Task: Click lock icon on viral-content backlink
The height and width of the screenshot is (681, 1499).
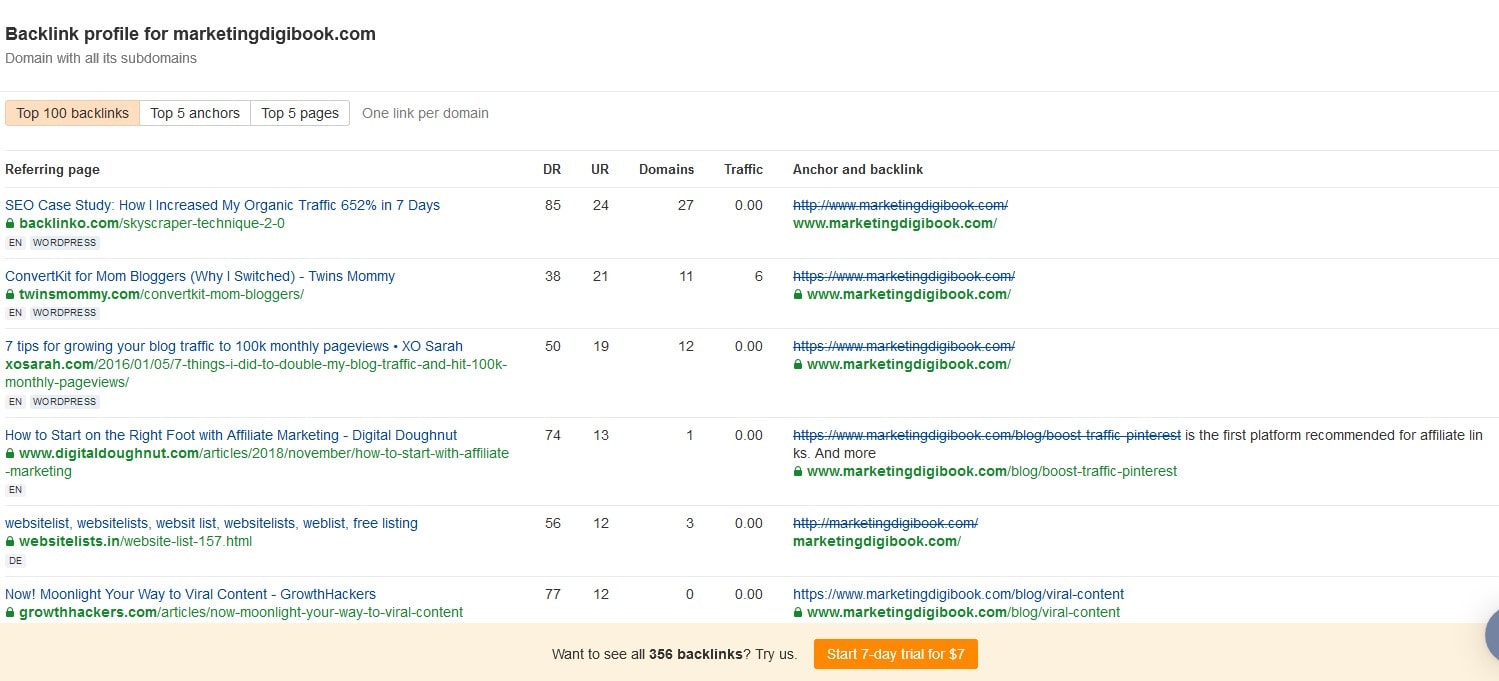Action: [798, 613]
